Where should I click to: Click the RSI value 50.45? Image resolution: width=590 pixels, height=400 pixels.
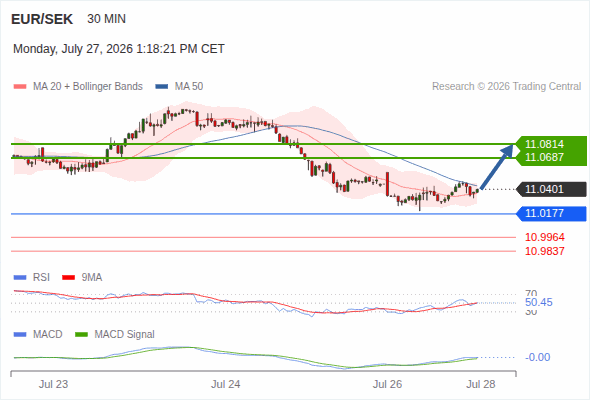point(539,303)
